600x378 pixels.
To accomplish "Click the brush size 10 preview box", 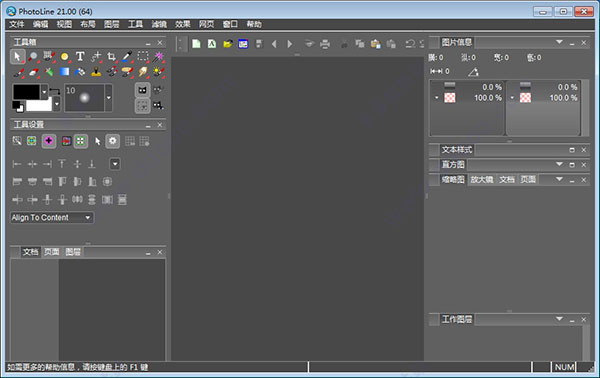I will (84, 98).
